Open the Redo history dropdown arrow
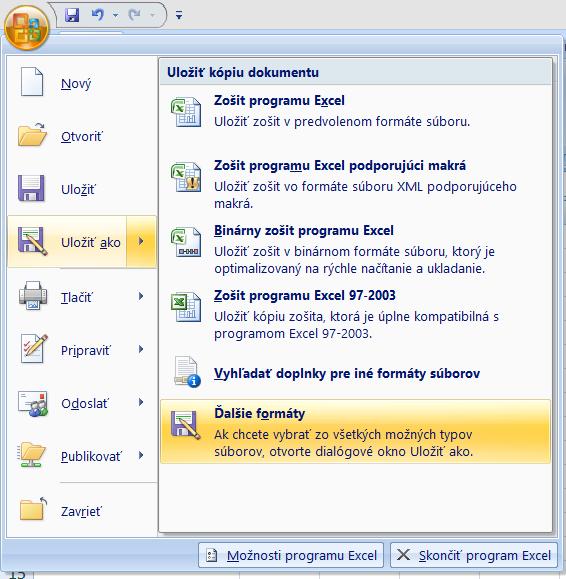 (152, 16)
